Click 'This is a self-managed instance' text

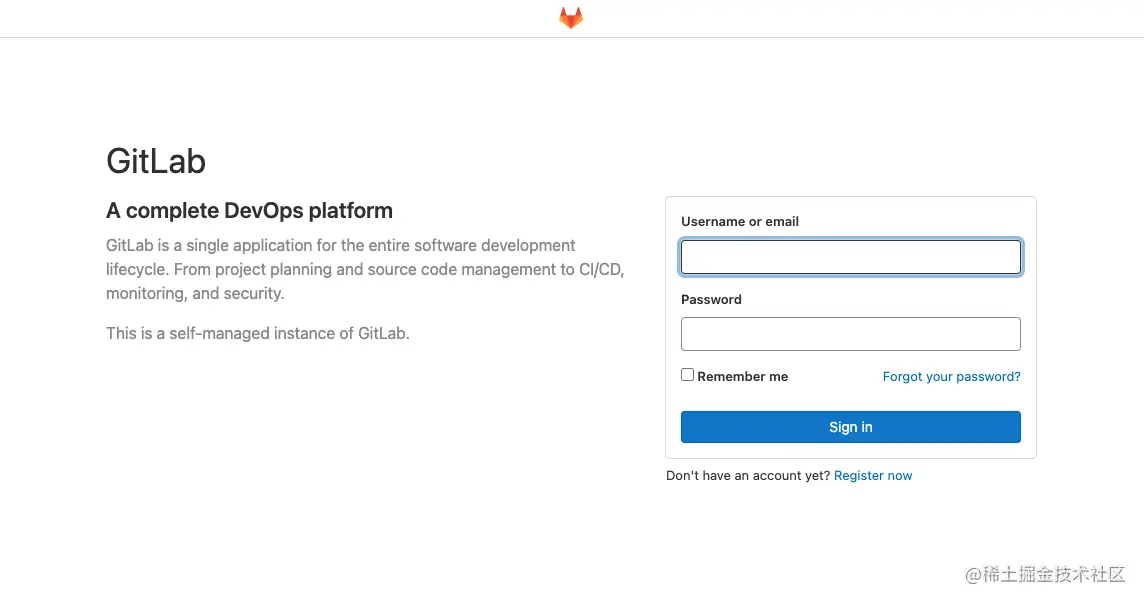[x=258, y=334]
